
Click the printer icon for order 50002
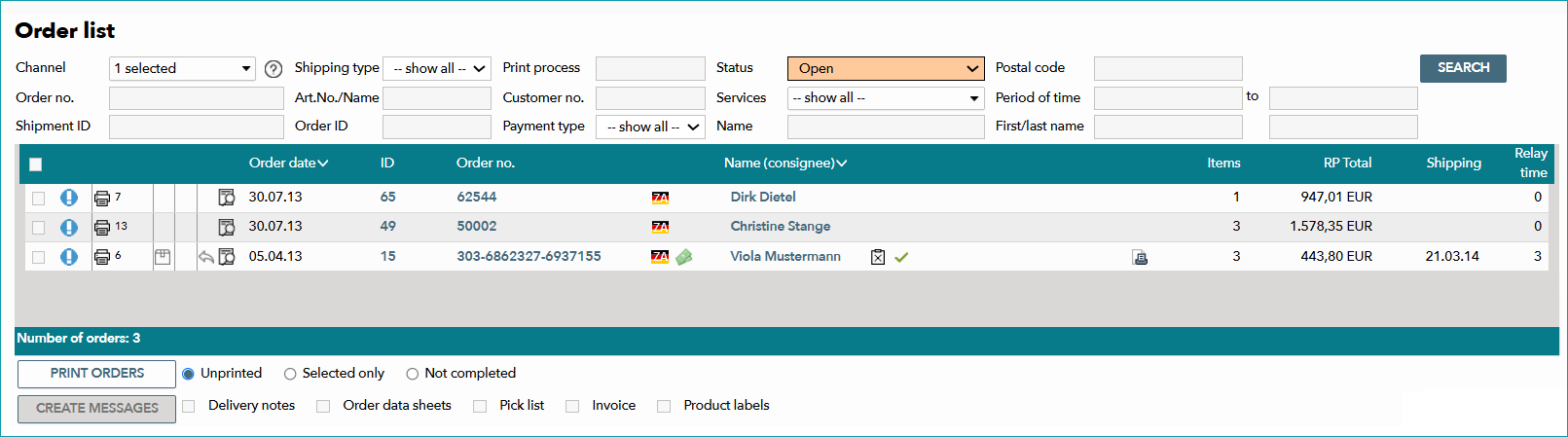[x=102, y=228]
